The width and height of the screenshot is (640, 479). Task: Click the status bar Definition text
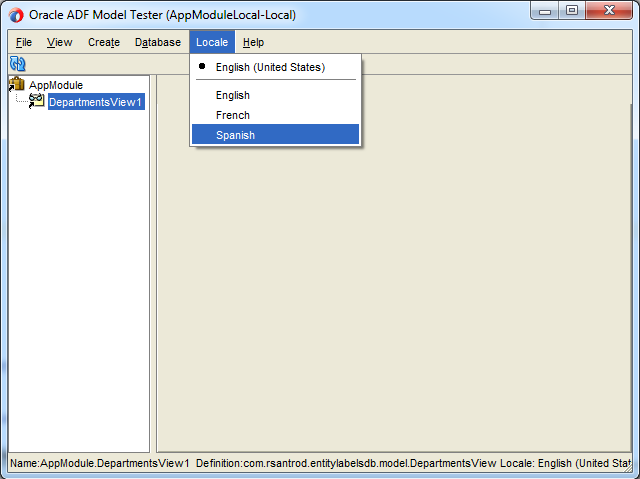346,463
